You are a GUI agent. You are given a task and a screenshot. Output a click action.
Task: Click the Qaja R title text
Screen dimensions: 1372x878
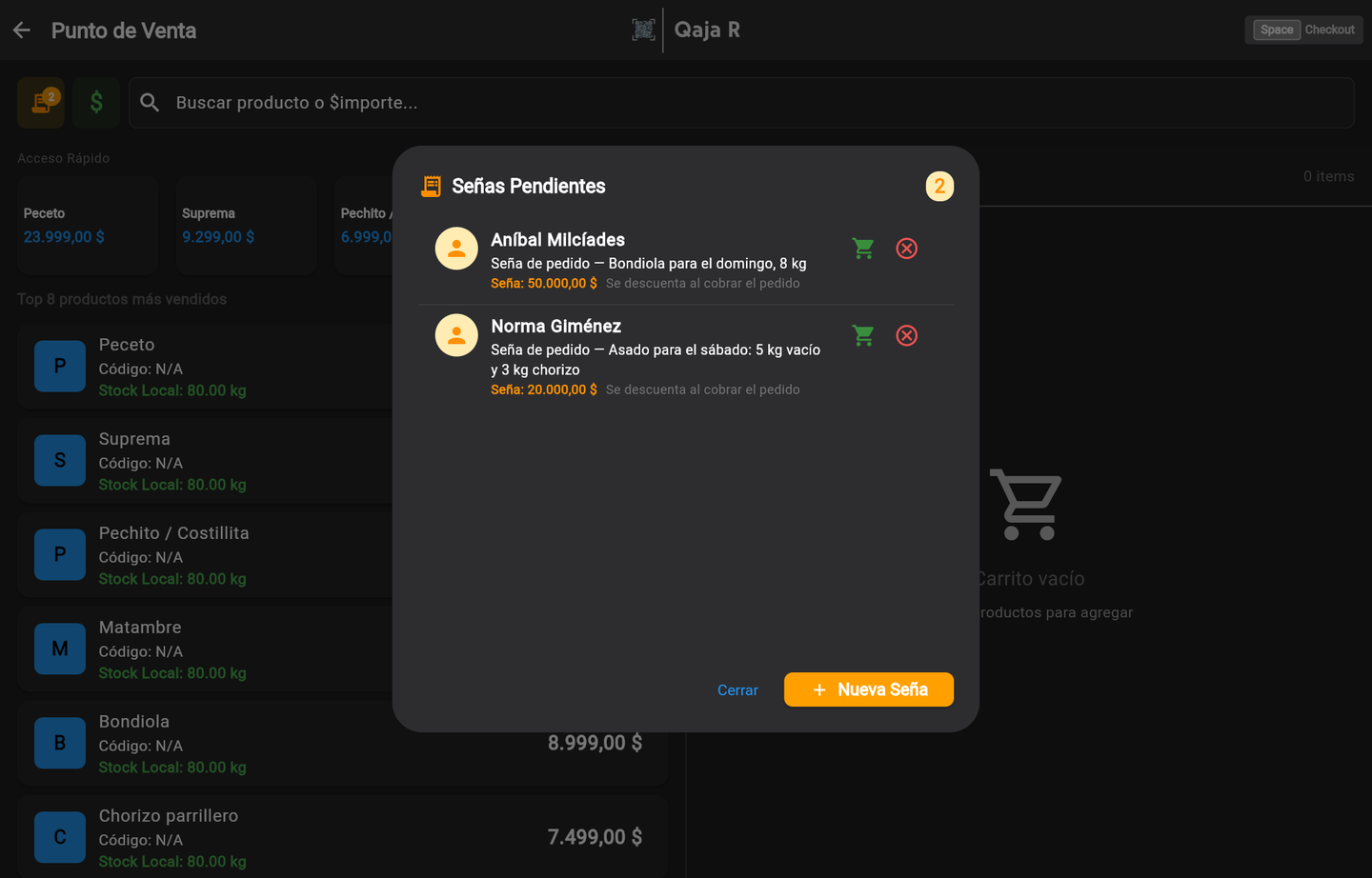pos(707,30)
